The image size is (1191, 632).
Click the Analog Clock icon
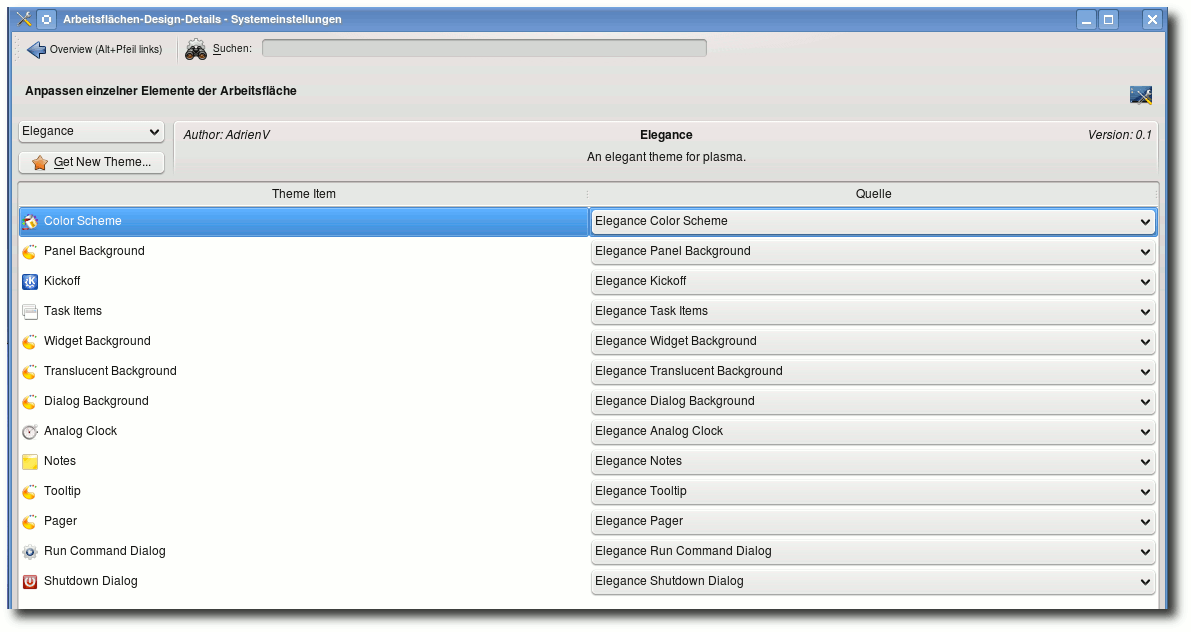(x=29, y=431)
